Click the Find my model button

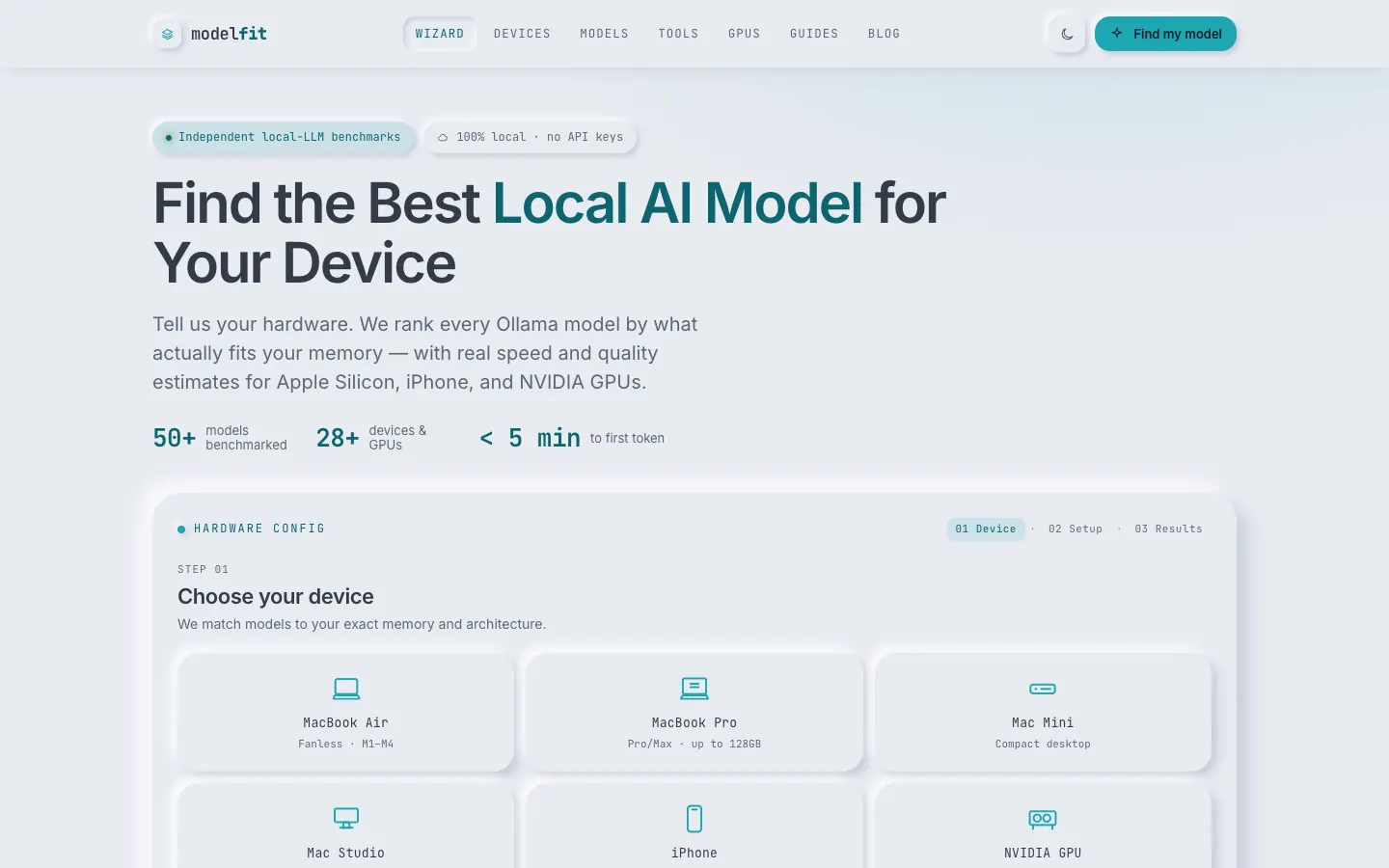click(x=1165, y=34)
